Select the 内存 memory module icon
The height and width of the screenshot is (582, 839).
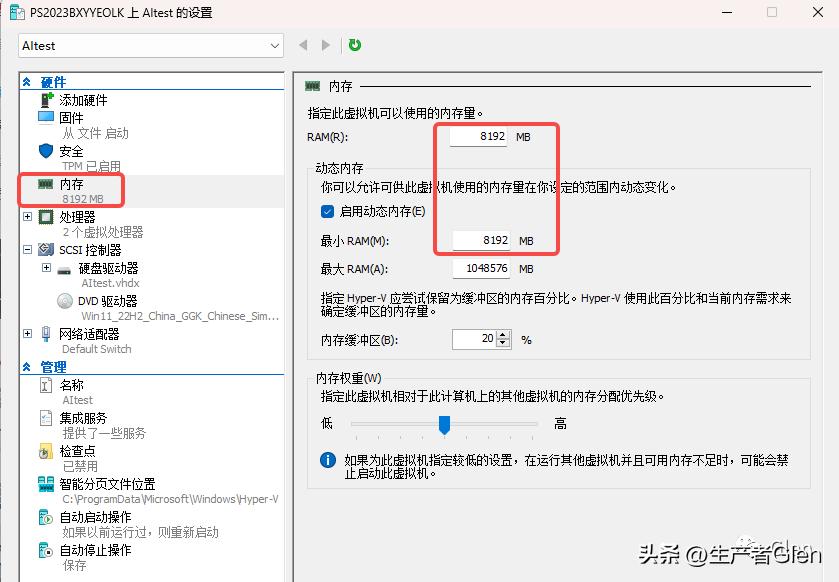coord(46,185)
